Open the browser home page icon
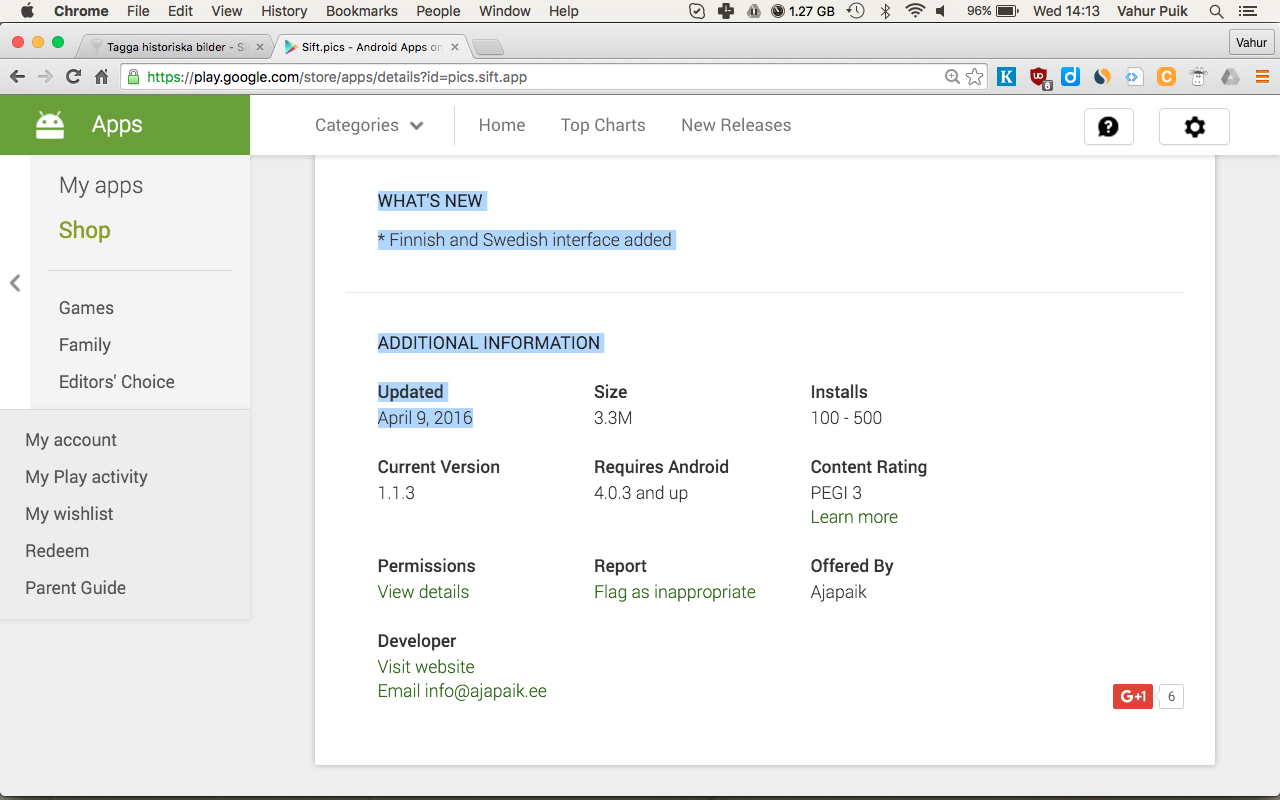The image size is (1280, 800). [101, 77]
